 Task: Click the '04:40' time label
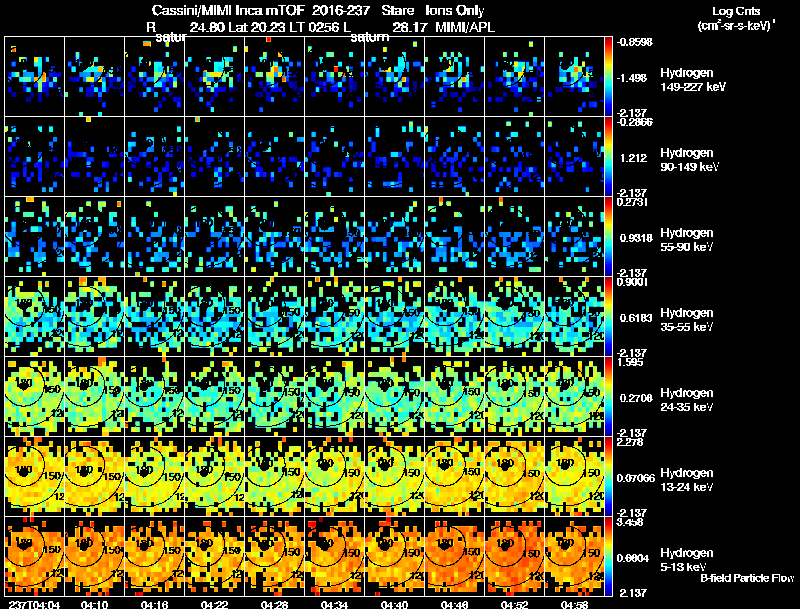pos(394,604)
